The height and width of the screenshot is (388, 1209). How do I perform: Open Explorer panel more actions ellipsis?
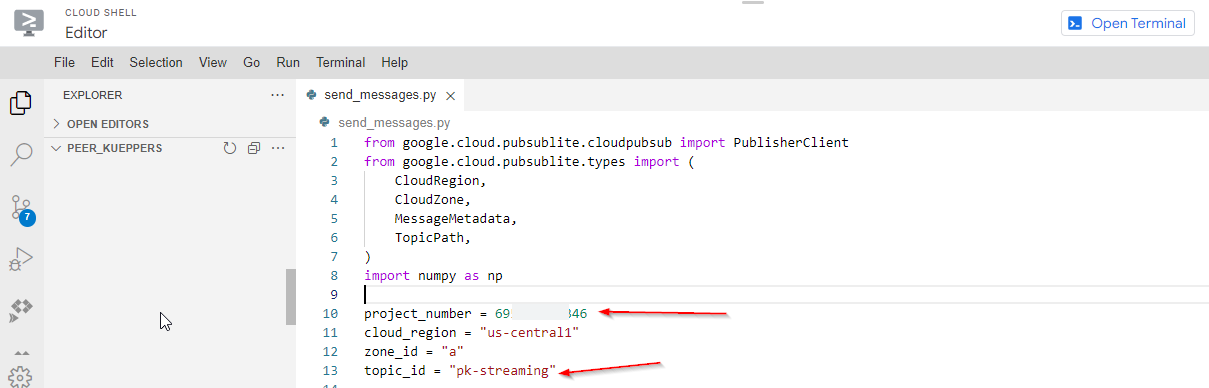[x=278, y=95]
